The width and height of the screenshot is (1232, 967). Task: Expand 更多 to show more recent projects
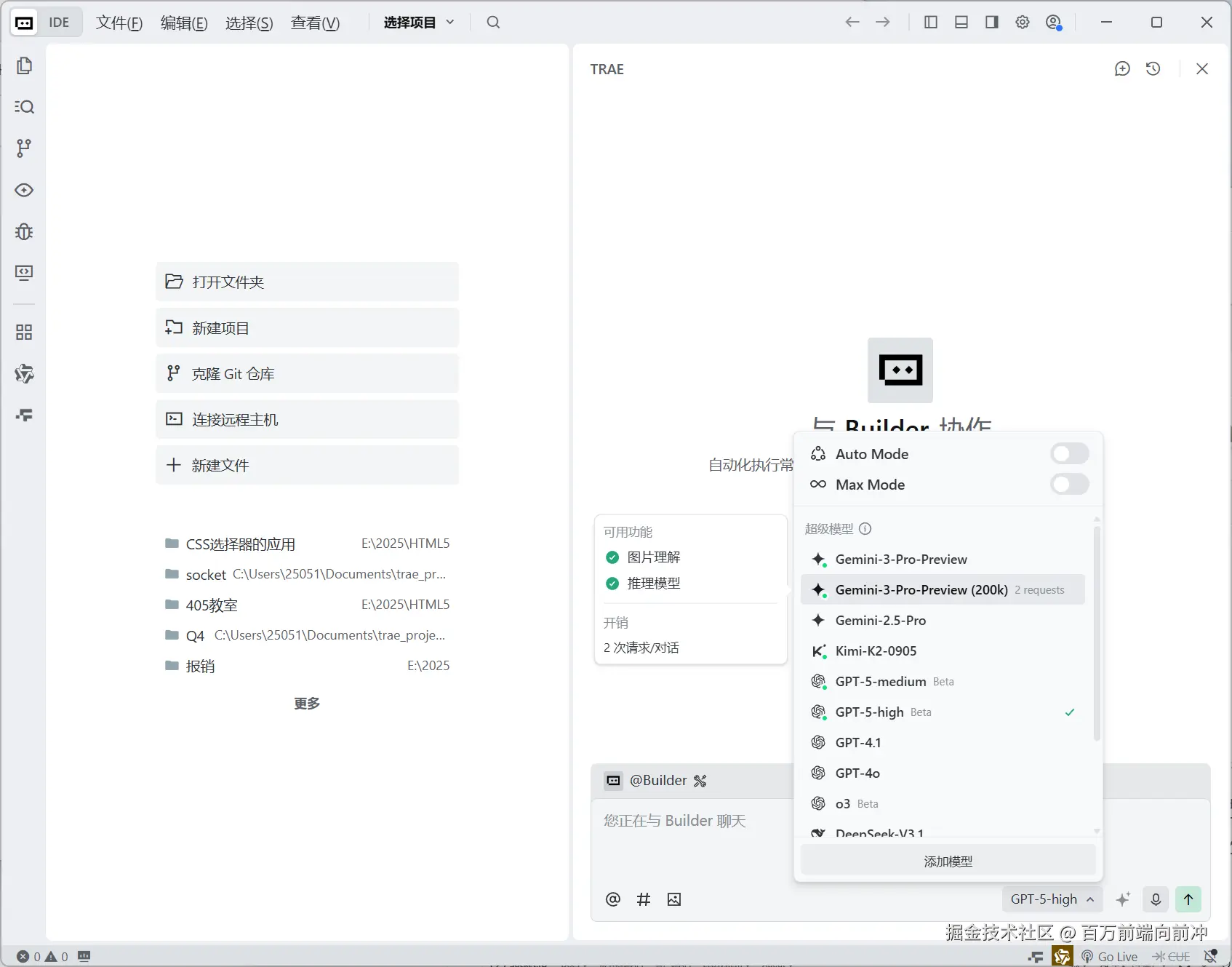(306, 702)
